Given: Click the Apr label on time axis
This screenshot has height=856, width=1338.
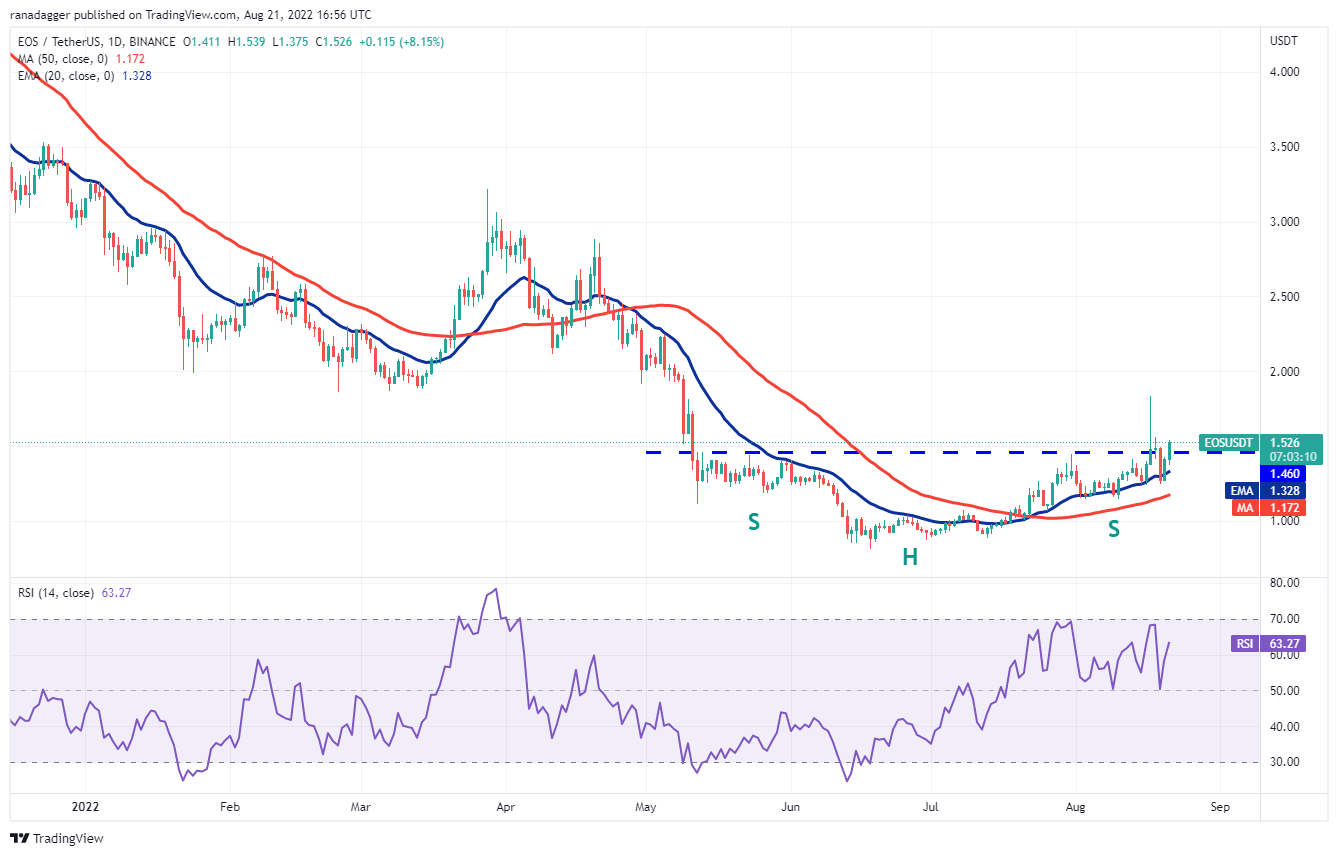Looking at the screenshot, I should tap(504, 804).
